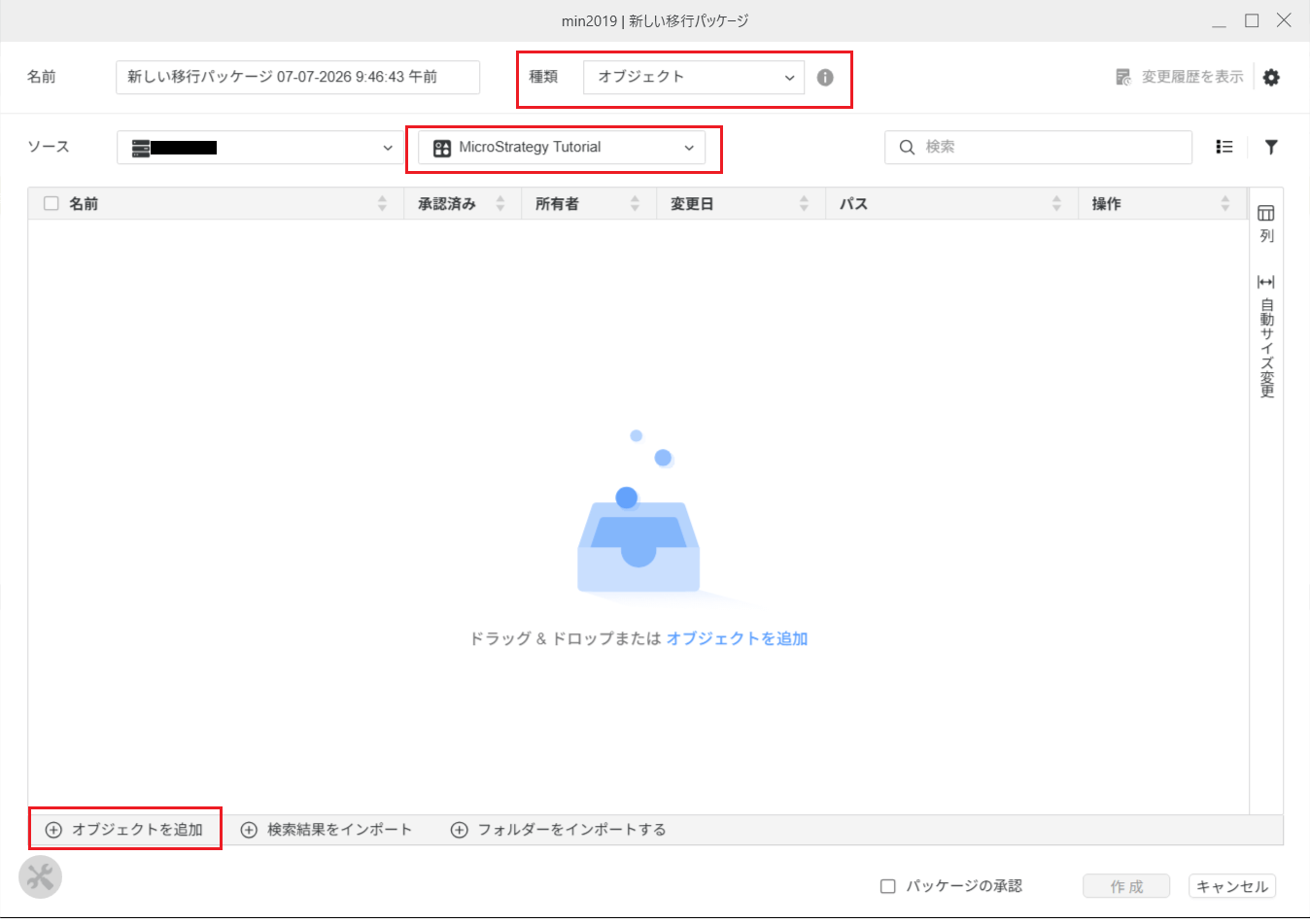Open the MicroStrategy Tutorial project dropdown
This screenshot has width=1310, height=924.
coord(562,148)
